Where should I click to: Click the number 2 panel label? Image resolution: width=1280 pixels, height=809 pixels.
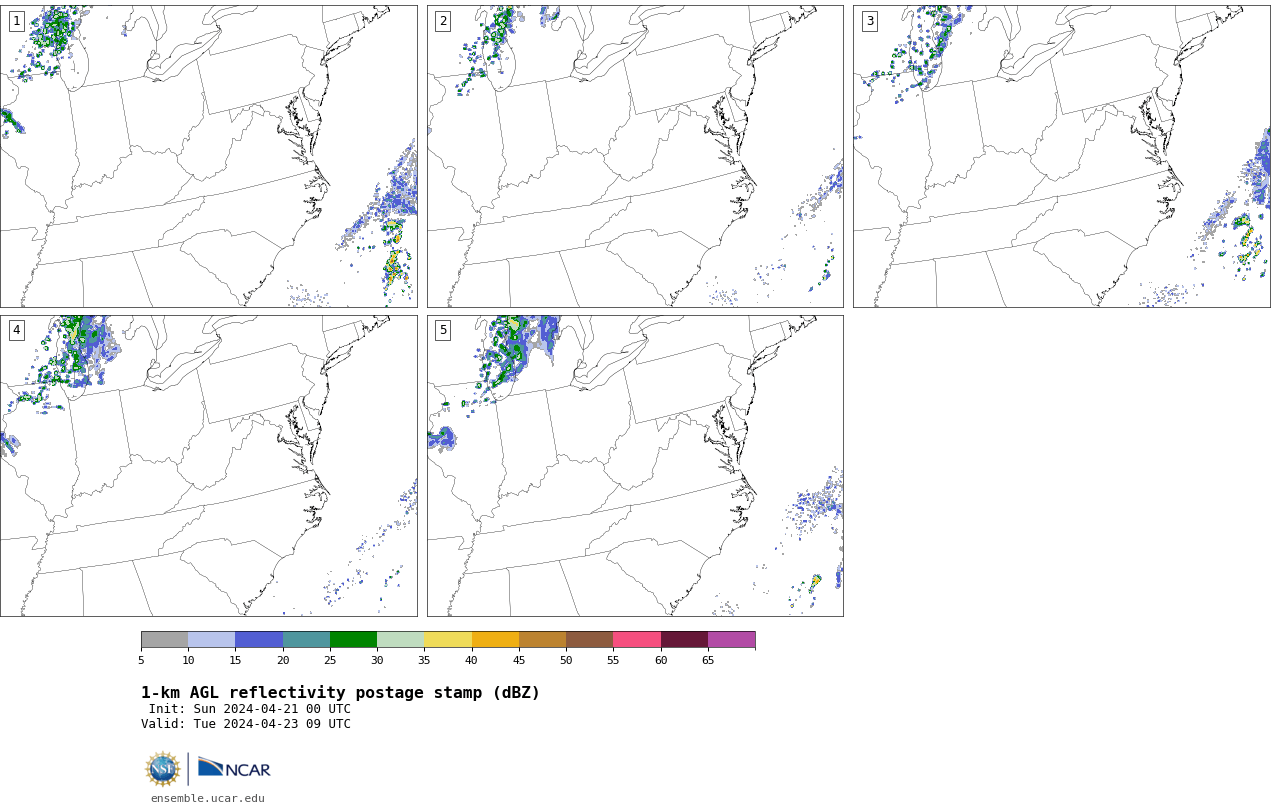(443, 21)
